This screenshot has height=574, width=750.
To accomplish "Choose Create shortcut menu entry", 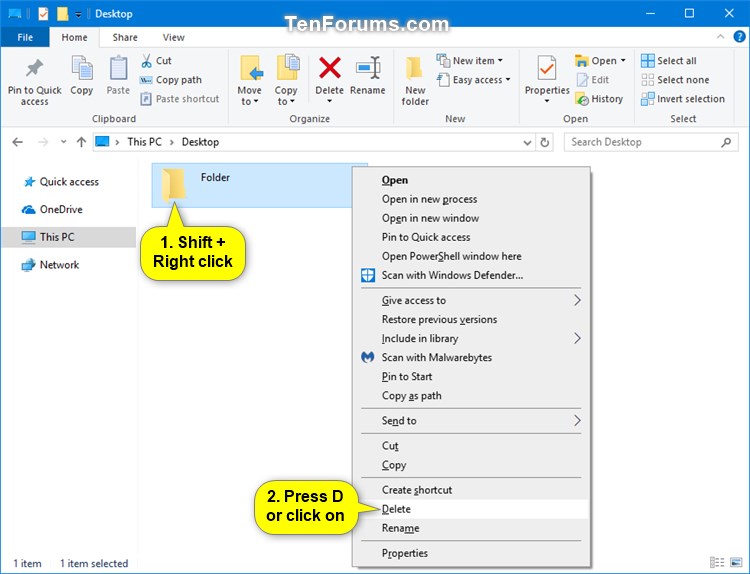I will coord(471,490).
